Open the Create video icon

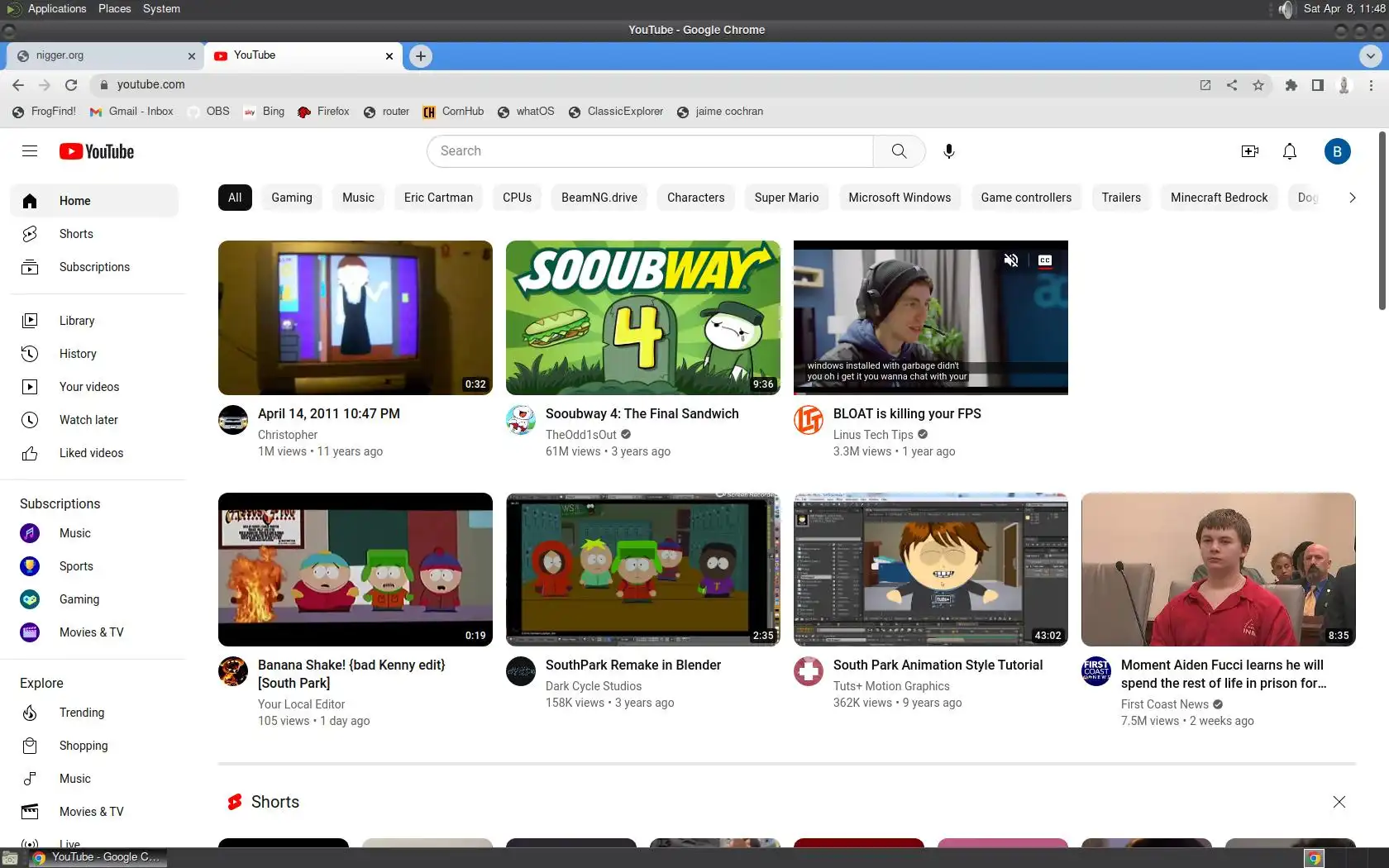pyautogui.click(x=1250, y=151)
